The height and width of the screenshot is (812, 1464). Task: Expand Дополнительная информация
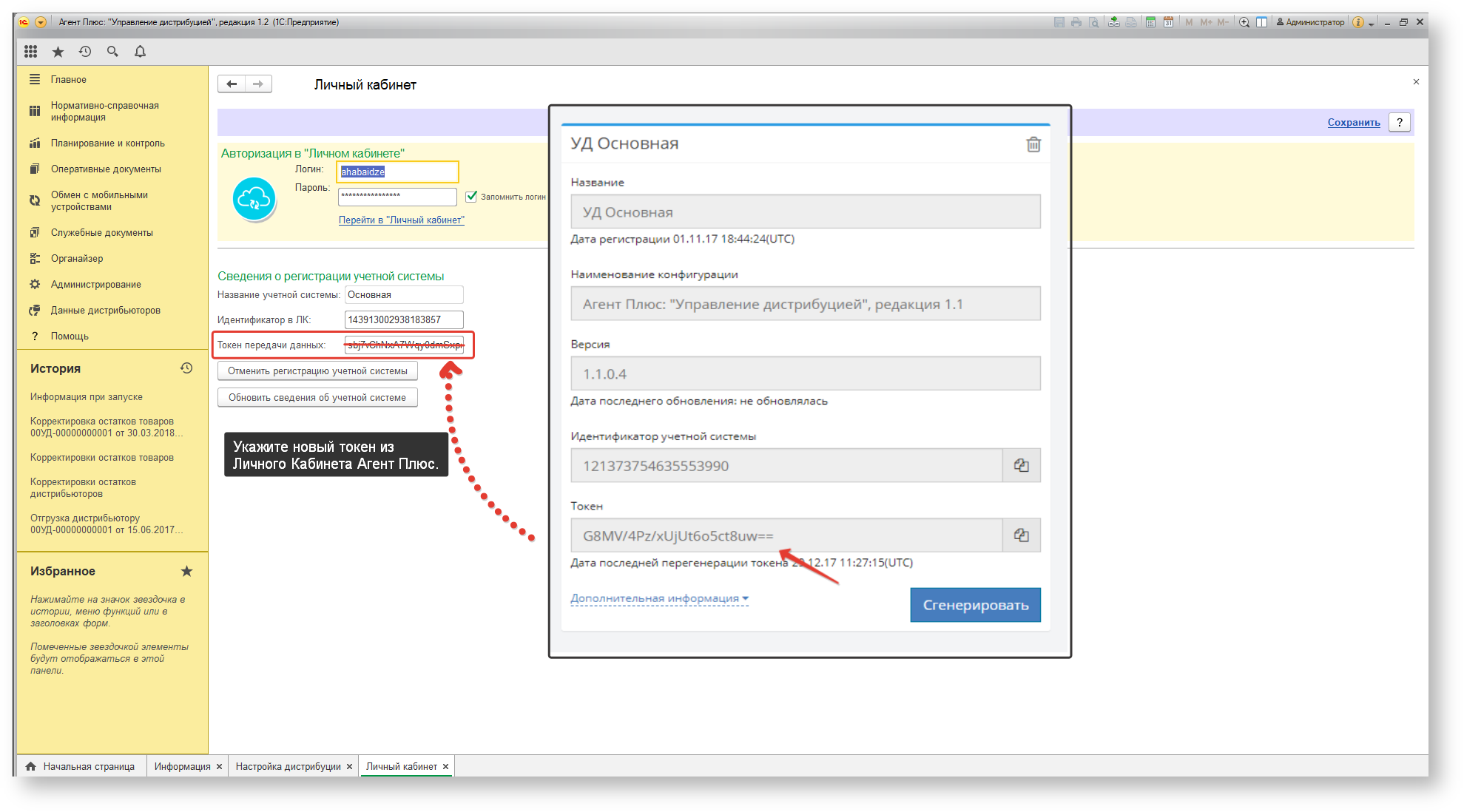click(659, 598)
